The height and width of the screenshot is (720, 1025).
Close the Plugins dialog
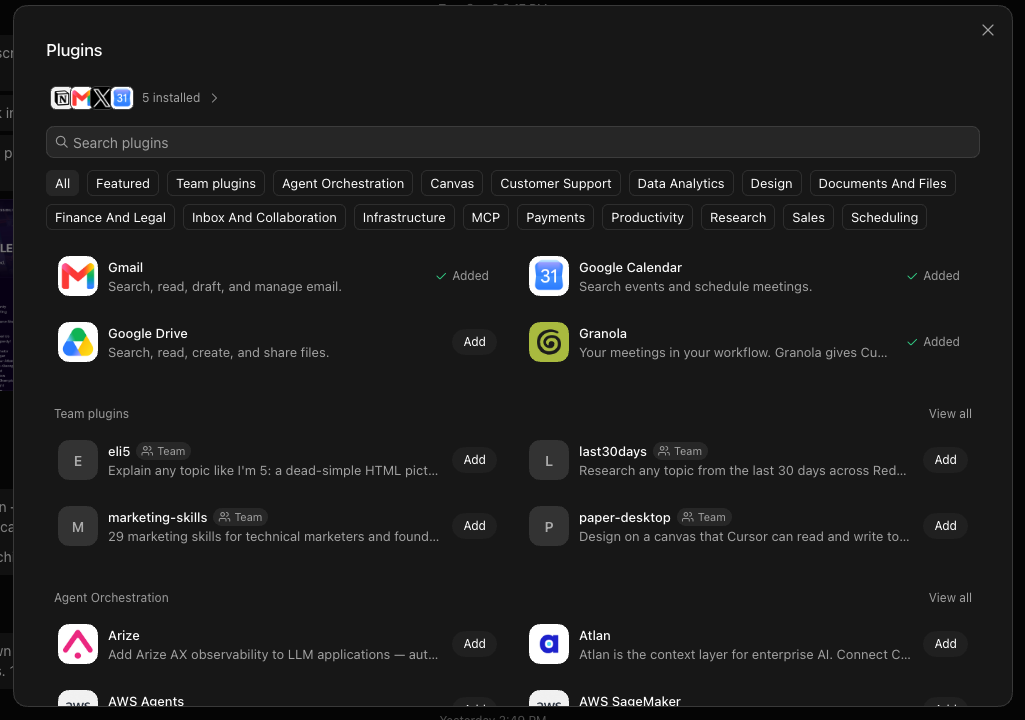[988, 30]
